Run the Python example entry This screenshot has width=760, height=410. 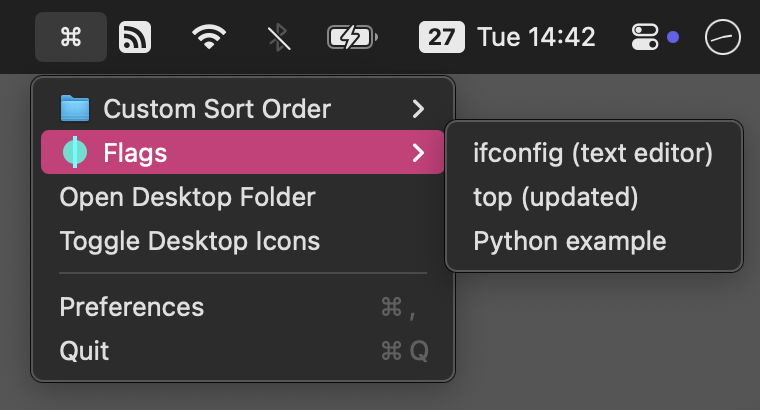click(x=569, y=241)
